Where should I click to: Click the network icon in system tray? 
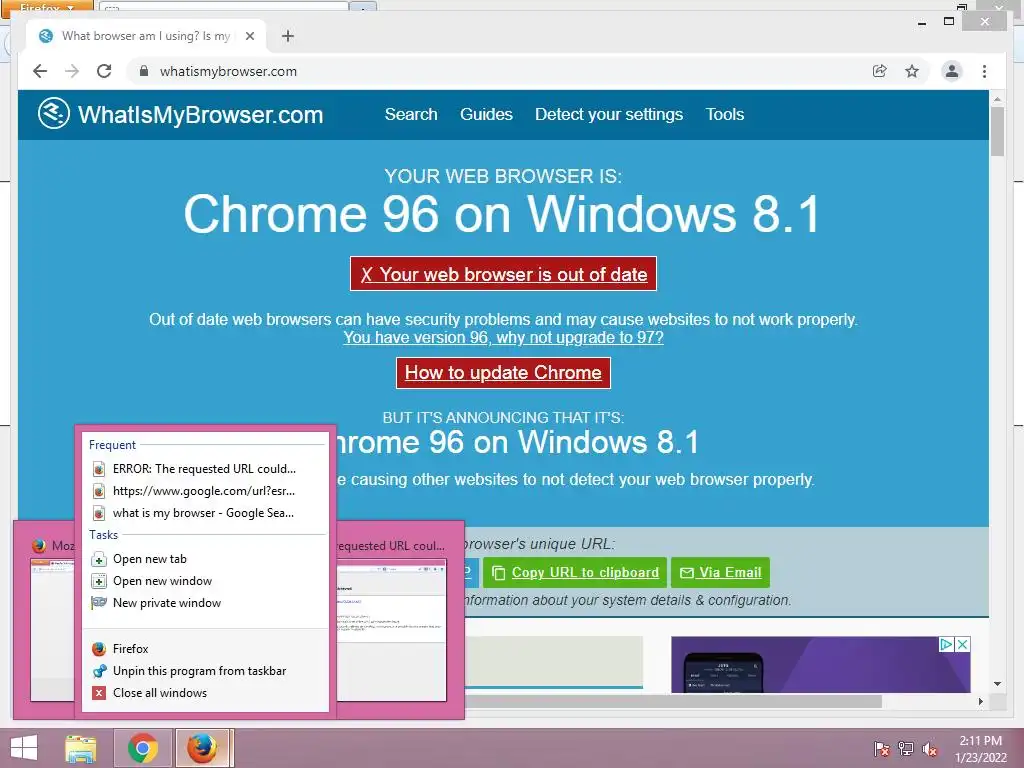906,749
